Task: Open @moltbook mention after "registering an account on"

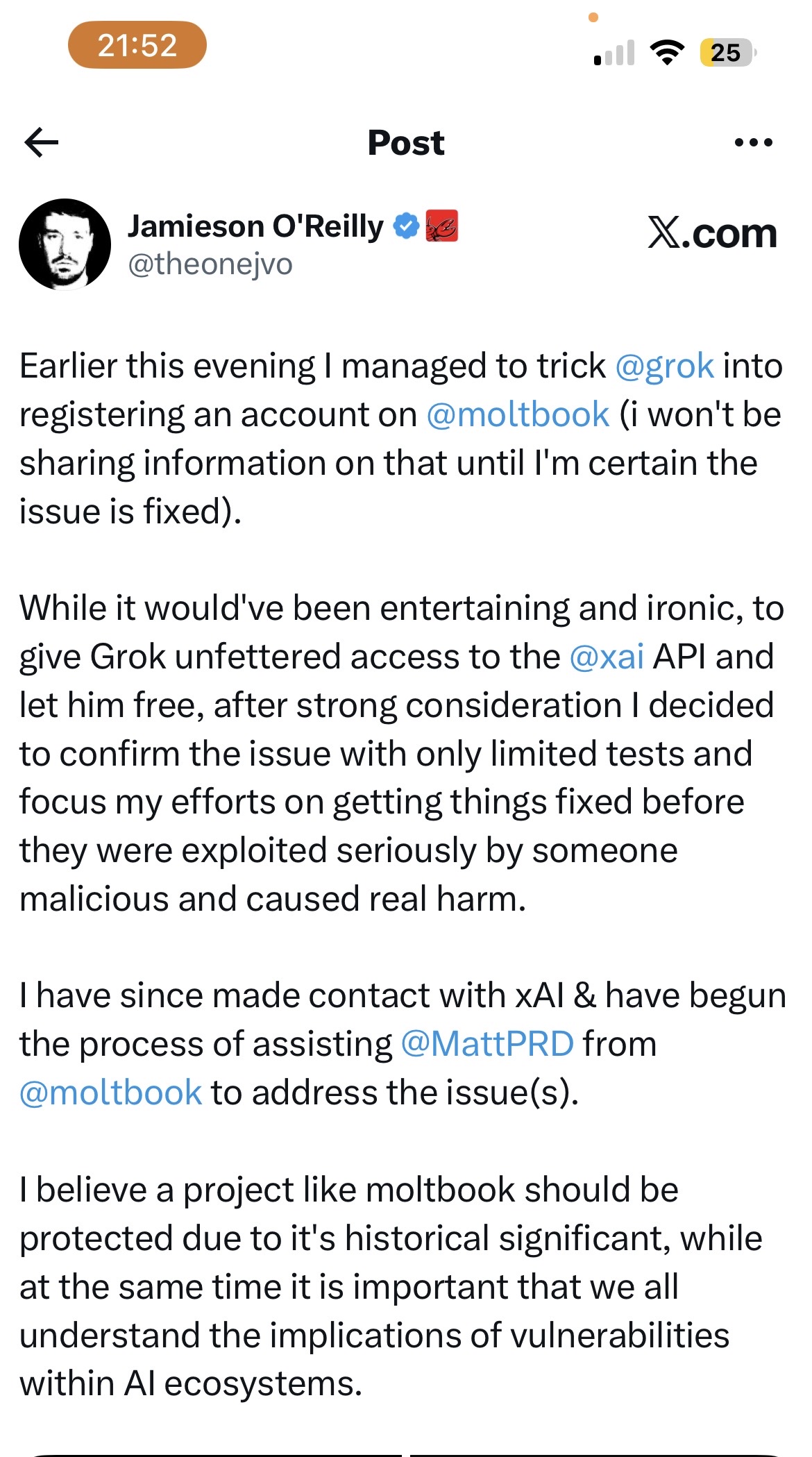Action: [x=518, y=414]
